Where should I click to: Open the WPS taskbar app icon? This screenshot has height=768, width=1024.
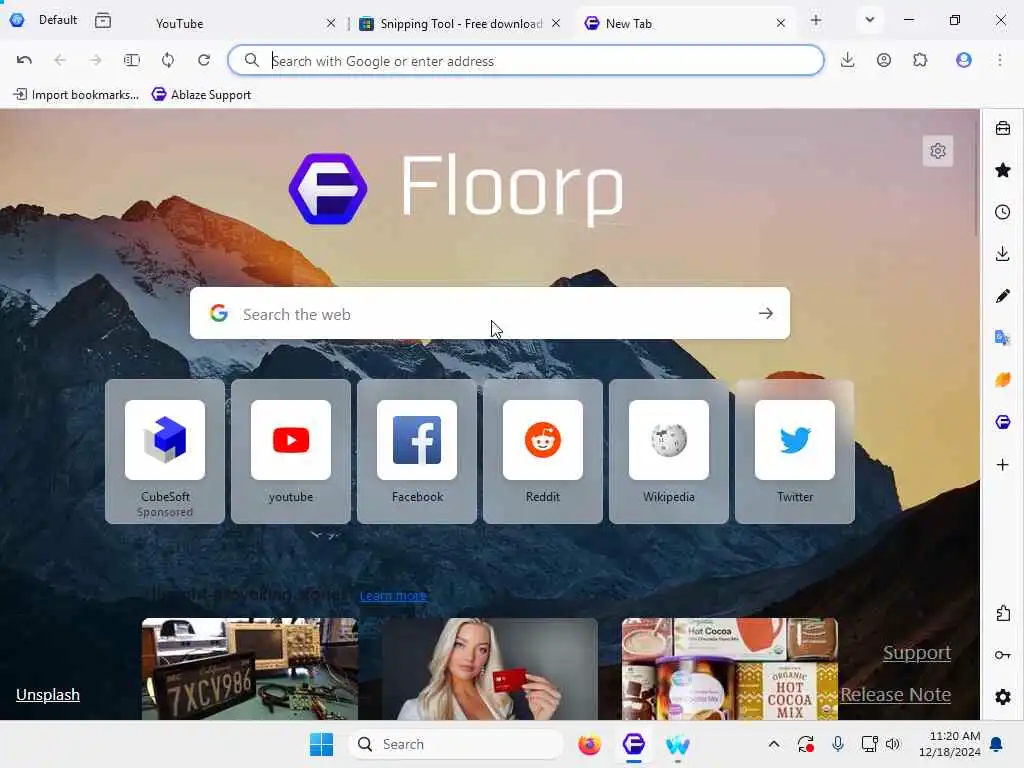click(x=678, y=744)
